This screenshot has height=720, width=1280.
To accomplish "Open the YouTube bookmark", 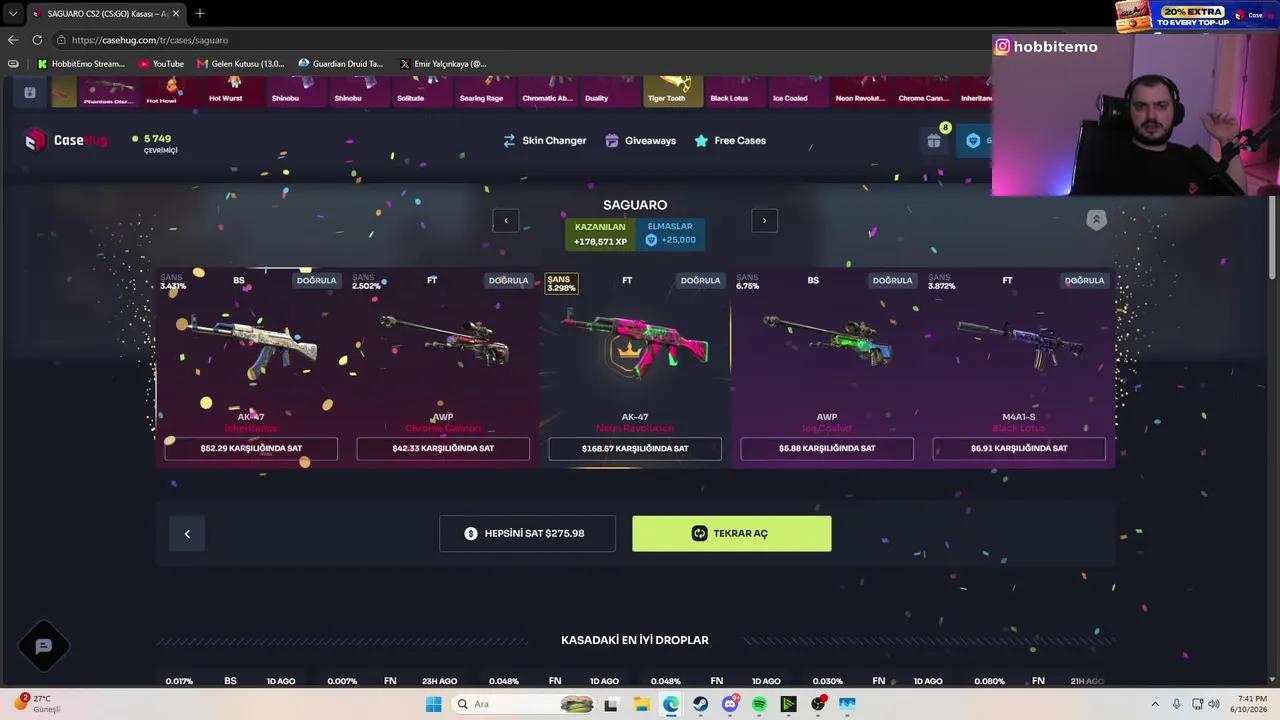I will pyautogui.click(x=161, y=64).
